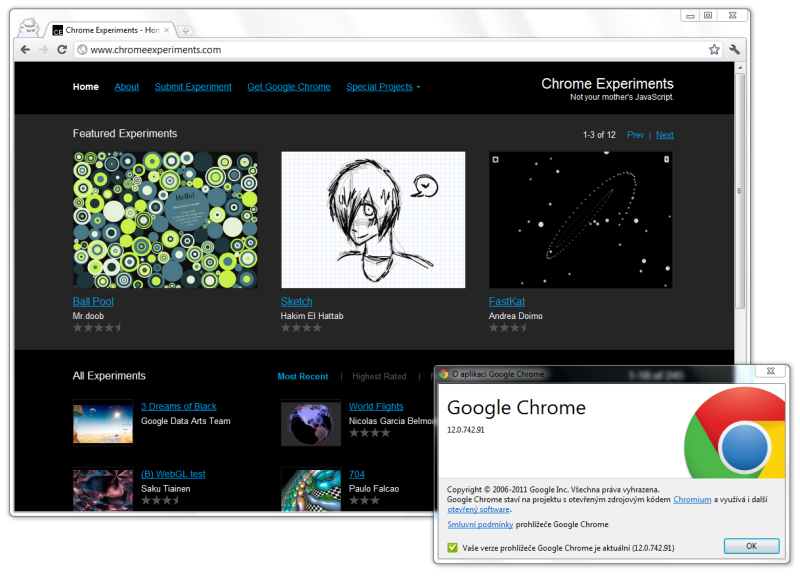Click the All Experiments heading

click(x=109, y=376)
